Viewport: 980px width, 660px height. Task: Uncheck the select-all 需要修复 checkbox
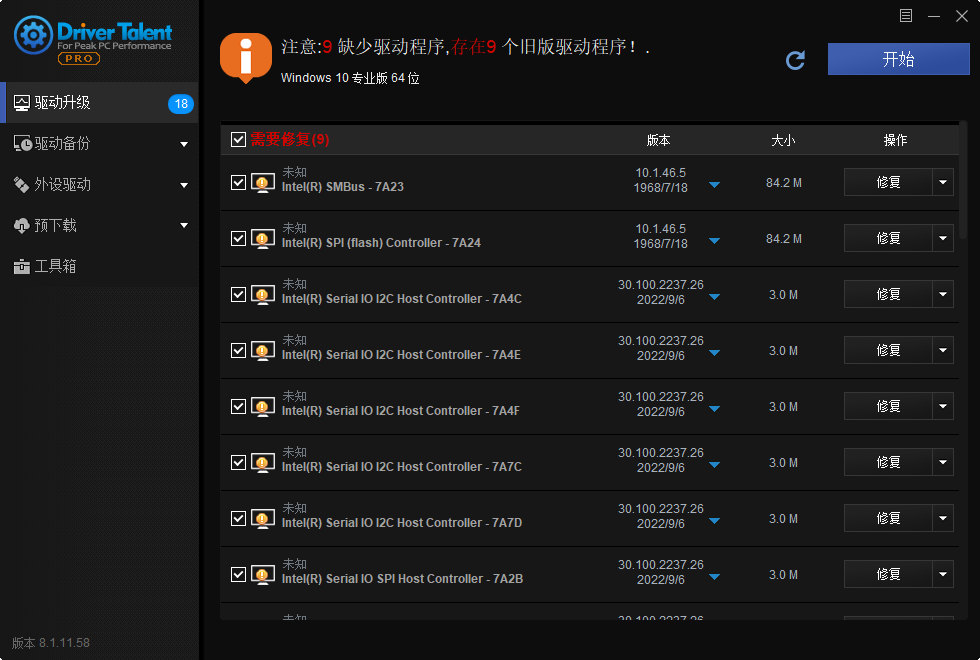[238, 140]
